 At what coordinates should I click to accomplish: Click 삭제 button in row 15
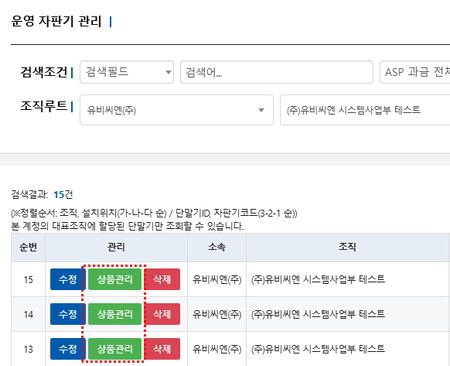pos(162,279)
